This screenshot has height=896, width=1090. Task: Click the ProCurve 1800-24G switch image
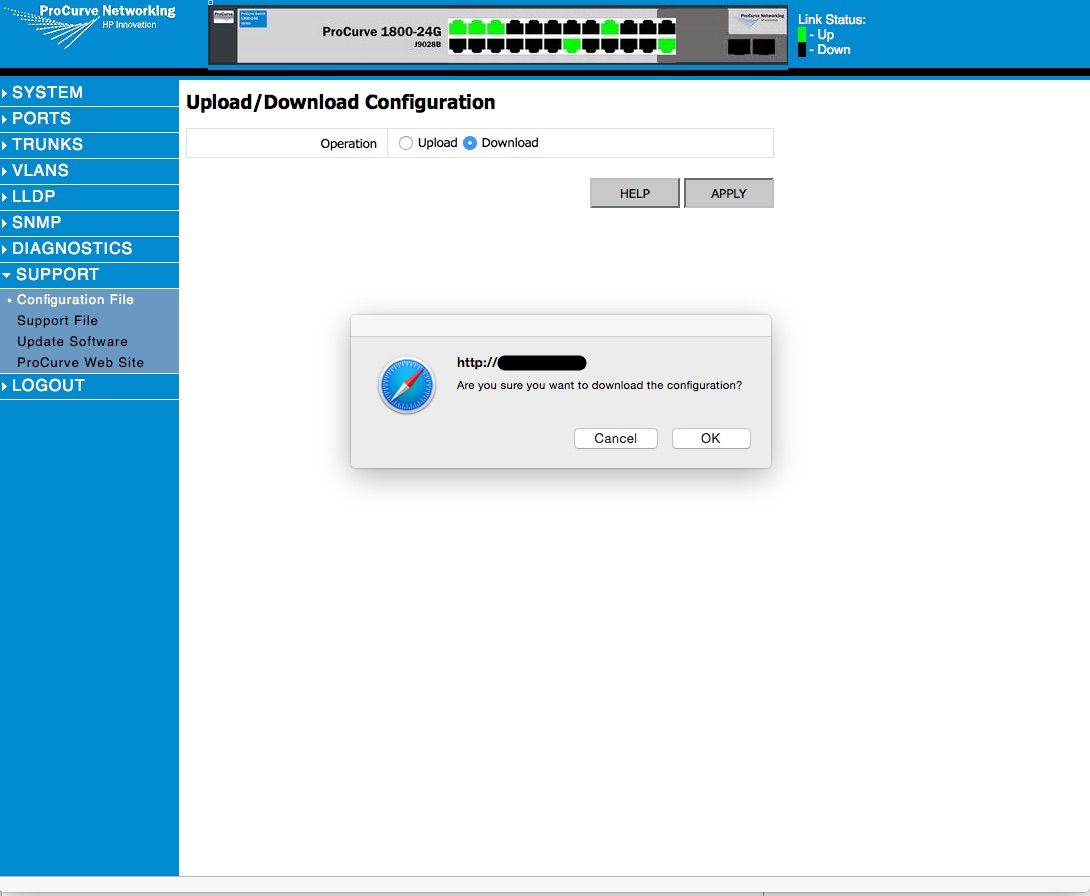click(x=498, y=35)
